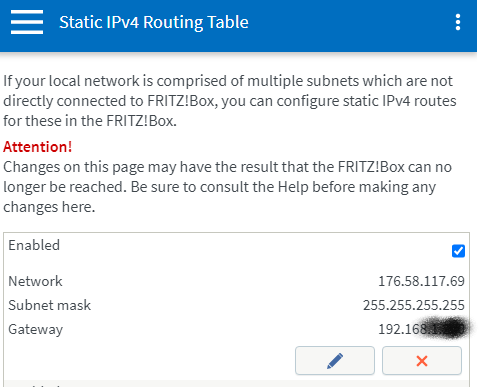Screen dimensions: 480x387
Task: Click the warning text about FRITZ!Box reachability
Action: (227, 187)
